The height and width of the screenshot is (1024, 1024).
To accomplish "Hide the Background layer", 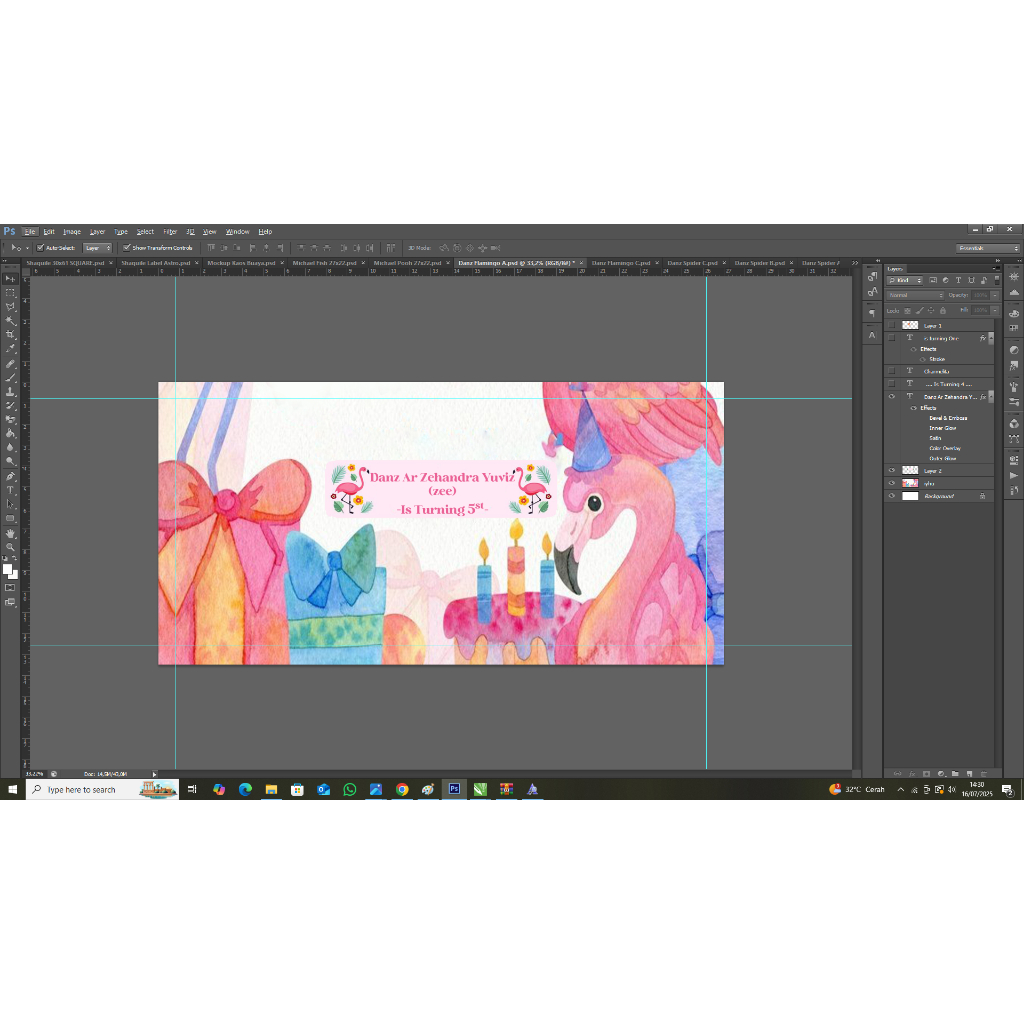I will point(892,496).
